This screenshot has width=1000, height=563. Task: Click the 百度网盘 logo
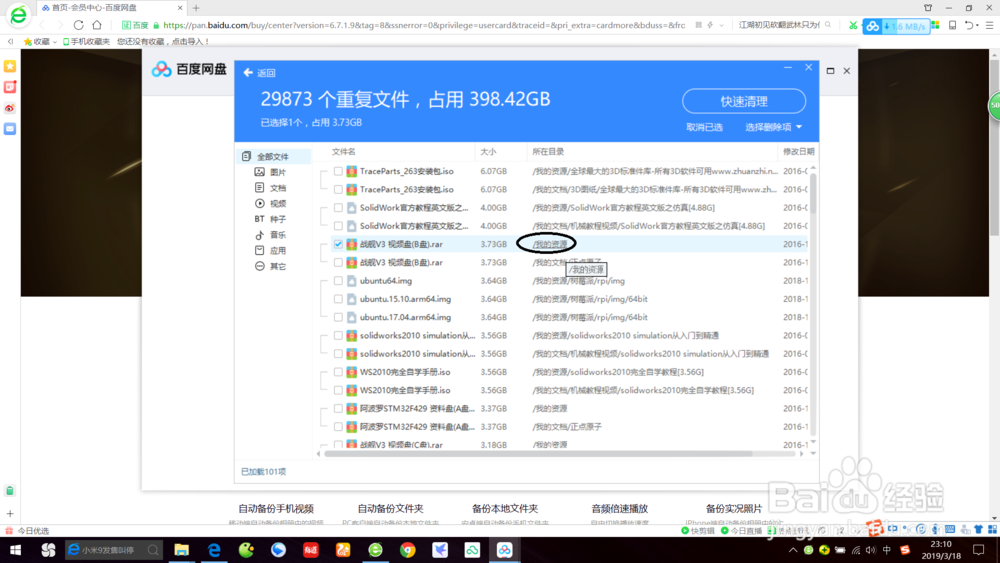coord(189,69)
